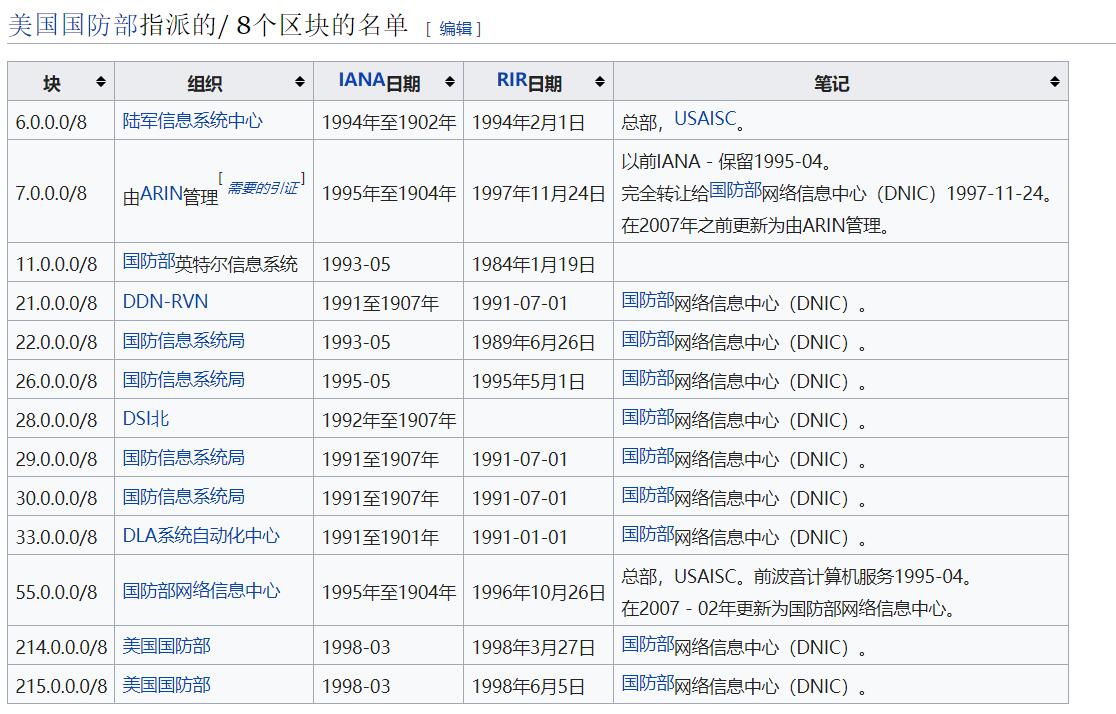
Task: Select the 21.0.0.0/8 block cell
Action: (x=61, y=302)
